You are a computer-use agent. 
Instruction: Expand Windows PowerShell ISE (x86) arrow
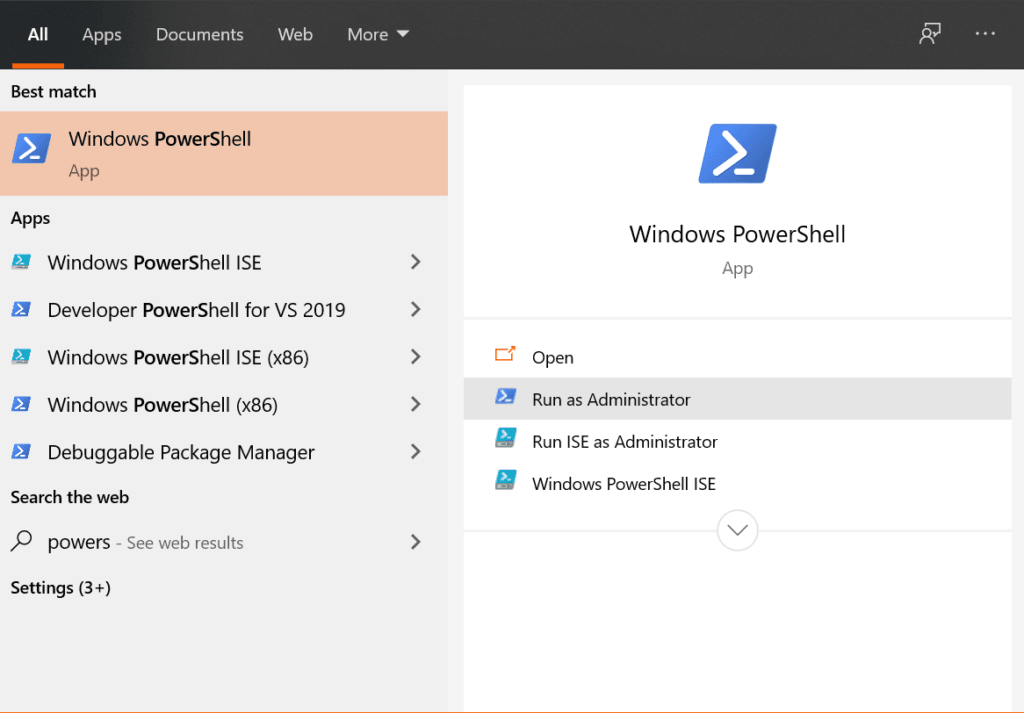(415, 356)
